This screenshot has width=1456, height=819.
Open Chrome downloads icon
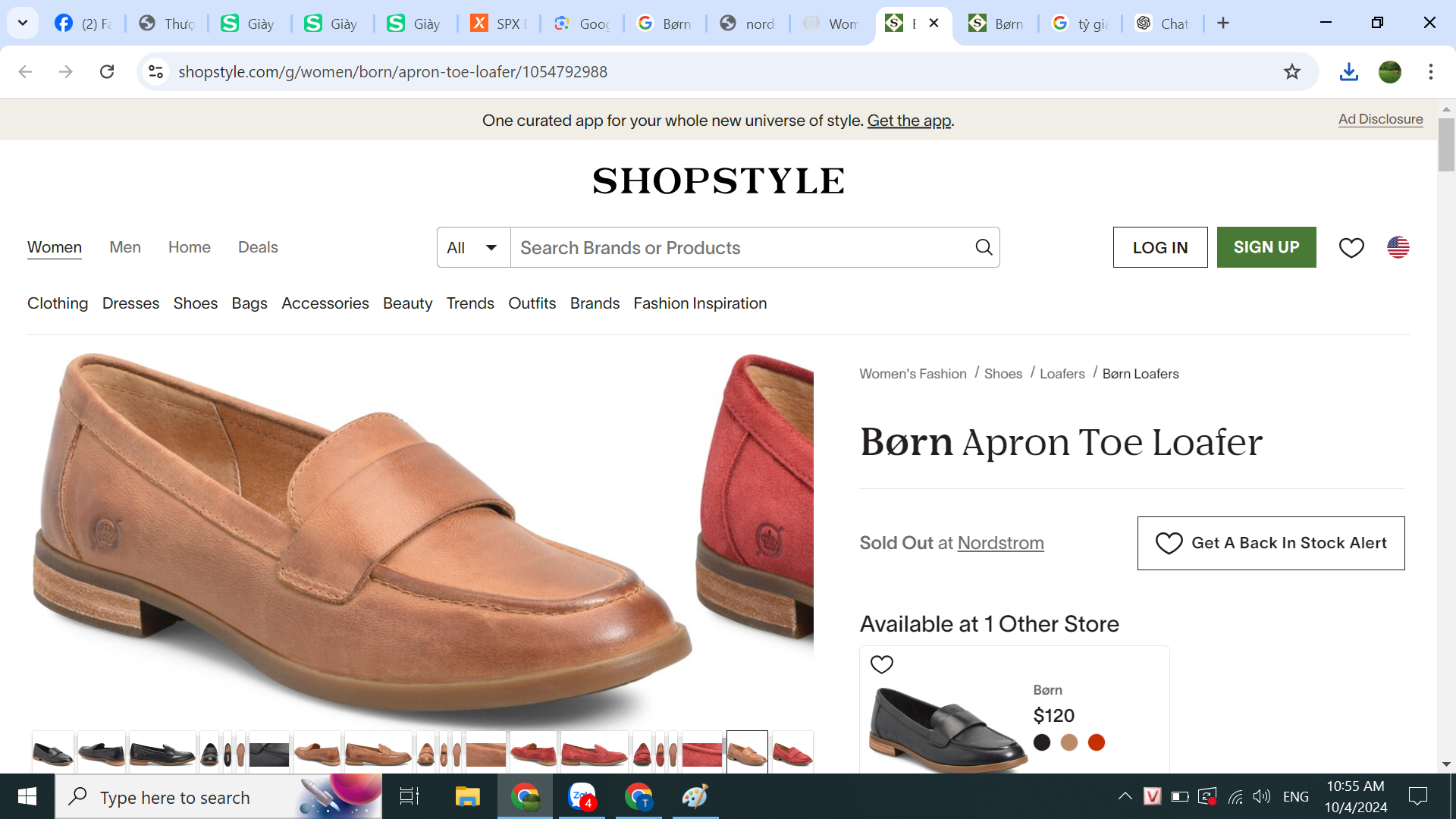pos(1348,71)
